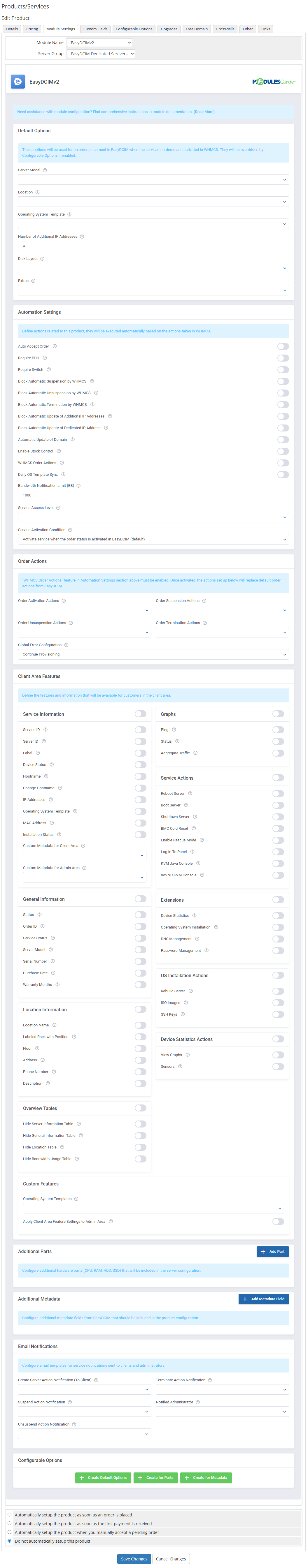Click help icon beside Ping graph option
Image resolution: width=308 pixels, height=1568 pixels.
[x=174, y=729]
